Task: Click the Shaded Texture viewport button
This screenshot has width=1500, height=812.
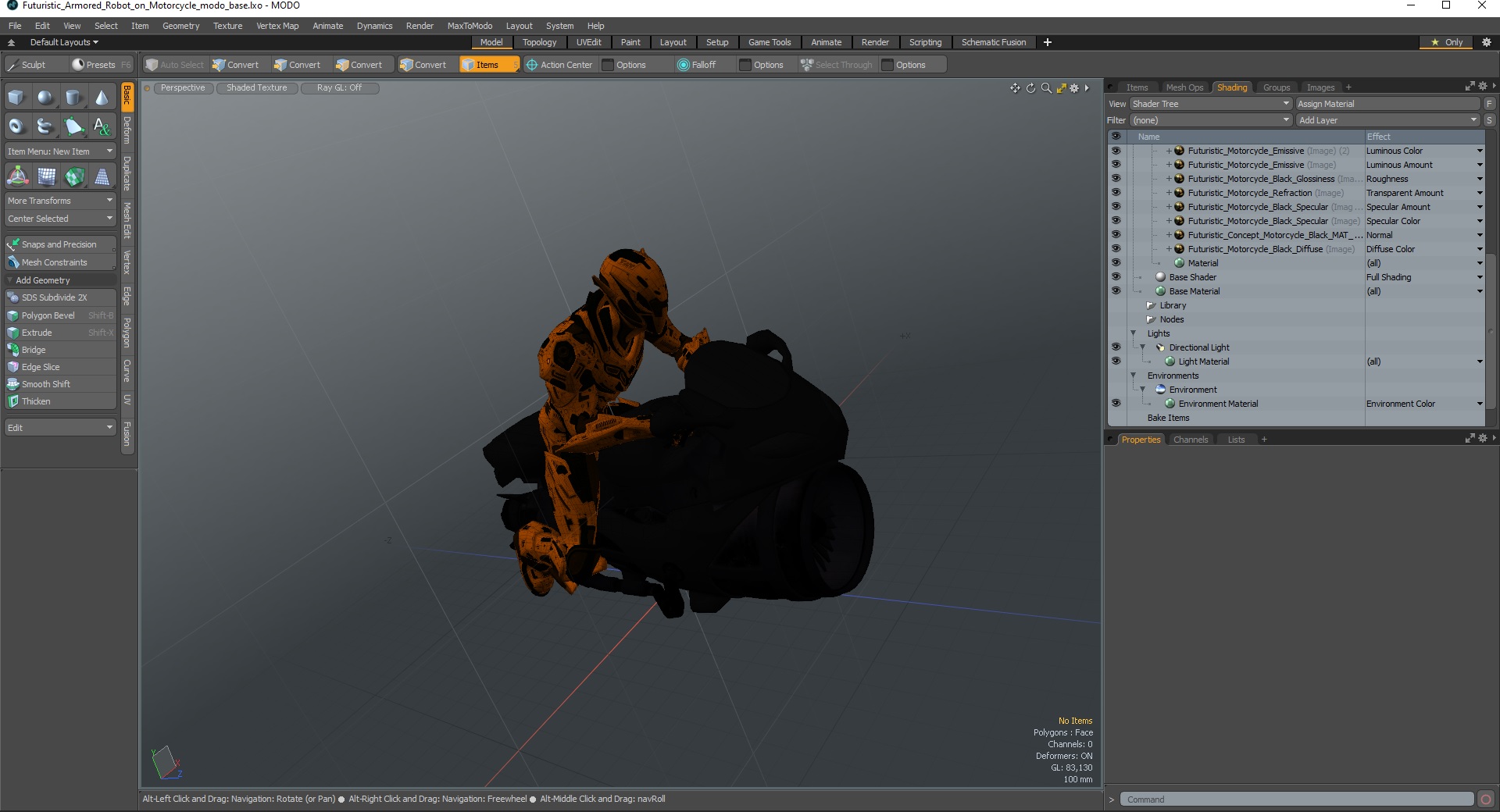Action: (256, 88)
